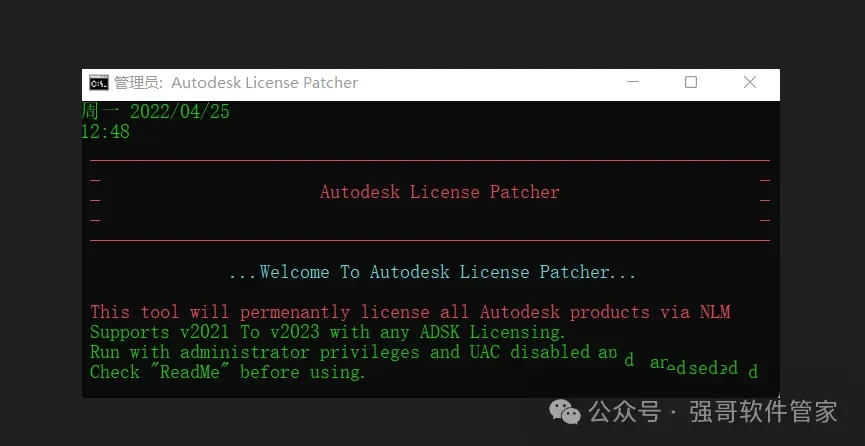This screenshot has height=446, width=865.
Task: Click the red heading "Autodesk License Patcher"
Action: click(440, 192)
